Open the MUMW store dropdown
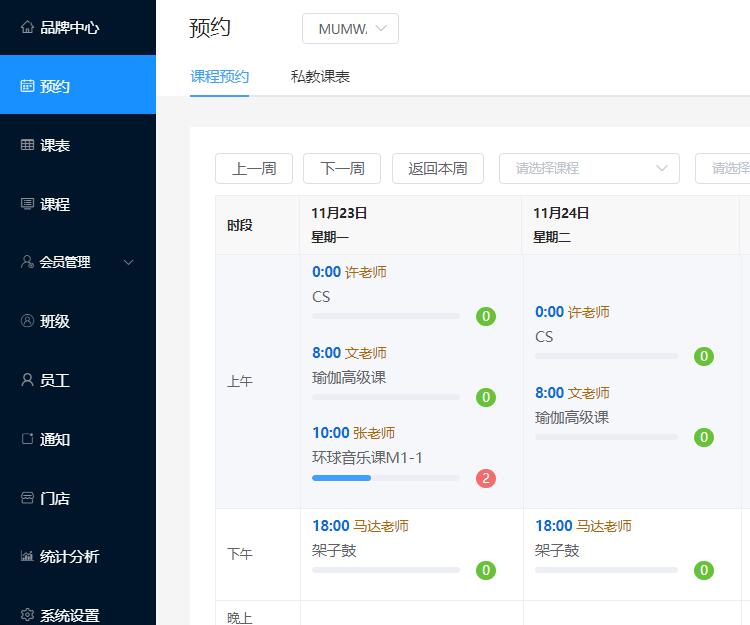Screen dimensions: 750x625 pos(350,29)
